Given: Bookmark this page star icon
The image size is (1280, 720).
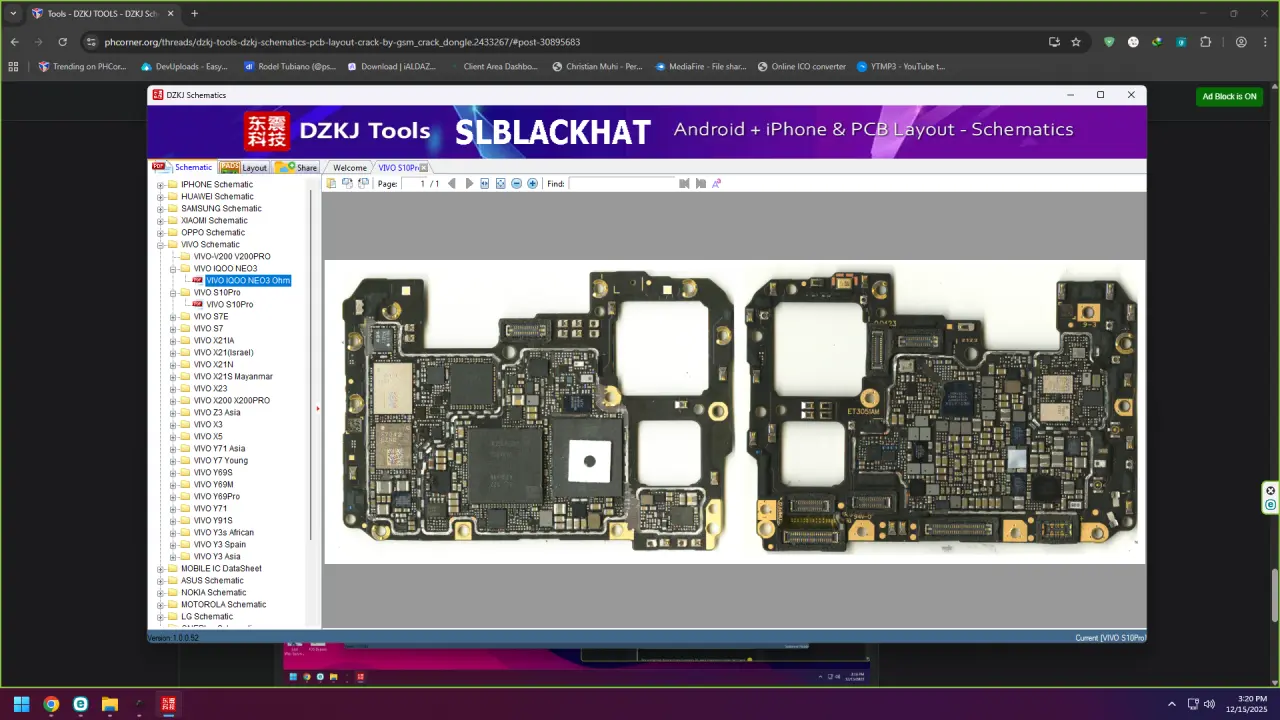Looking at the screenshot, I should click(1076, 42).
